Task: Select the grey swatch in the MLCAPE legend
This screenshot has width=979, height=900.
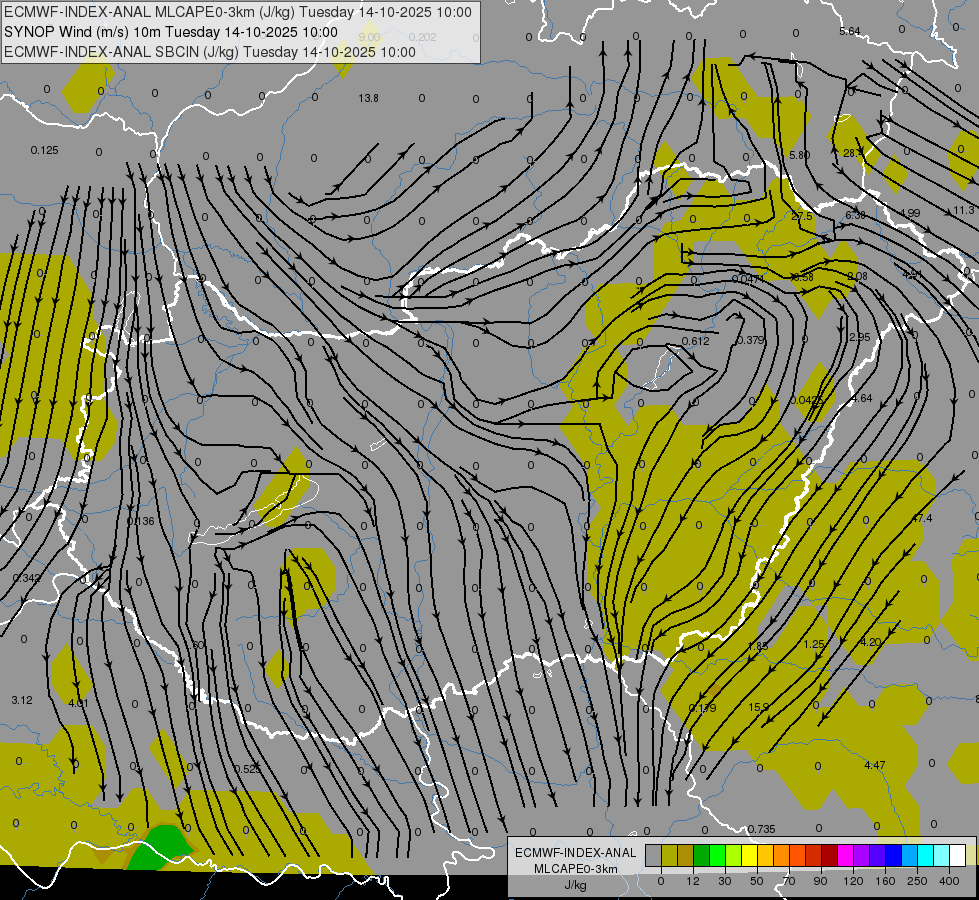Action: [654, 856]
